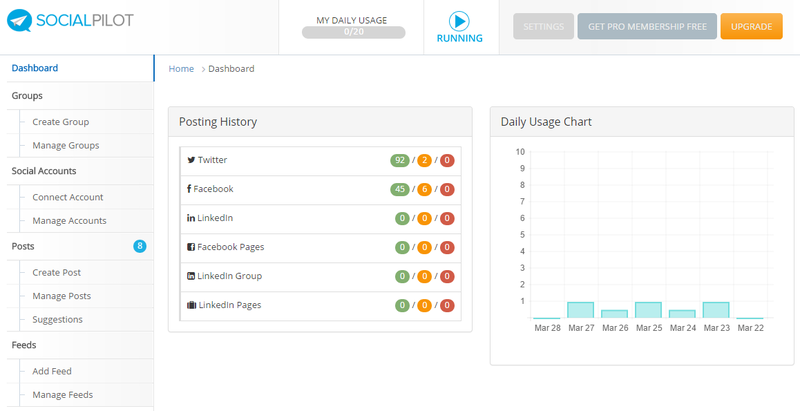The height and width of the screenshot is (411, 800).
Task: Click the RUNNING status label
Action: point(460,38)
